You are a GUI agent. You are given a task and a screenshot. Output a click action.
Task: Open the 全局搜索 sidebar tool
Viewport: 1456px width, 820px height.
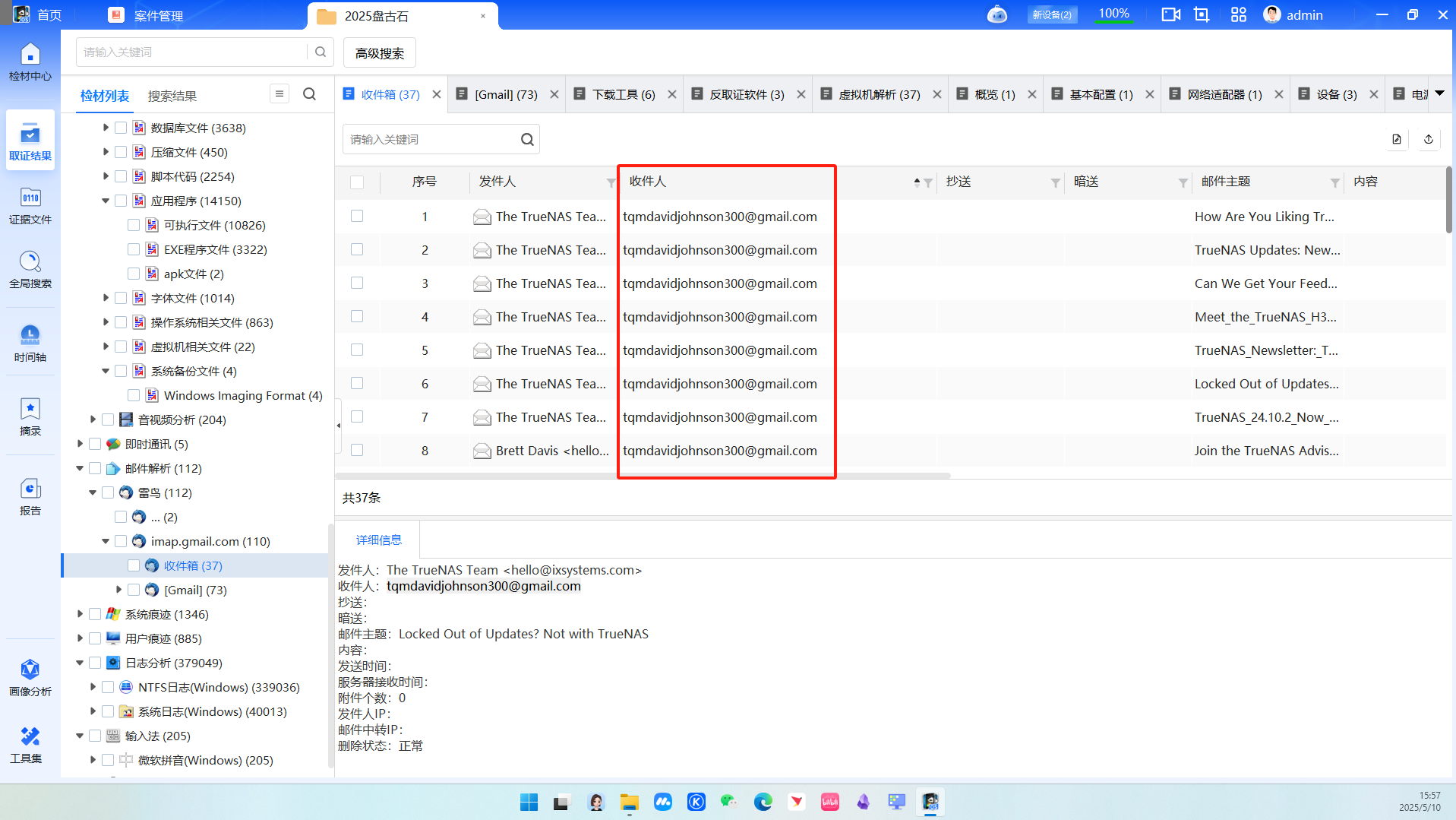click(30, 270)
